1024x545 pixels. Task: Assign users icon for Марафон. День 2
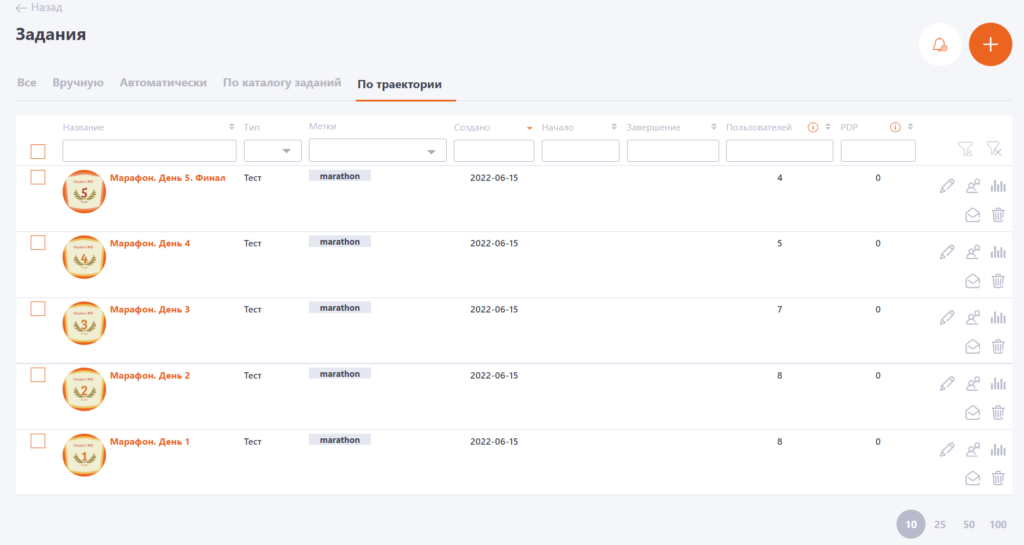(972, 384)
